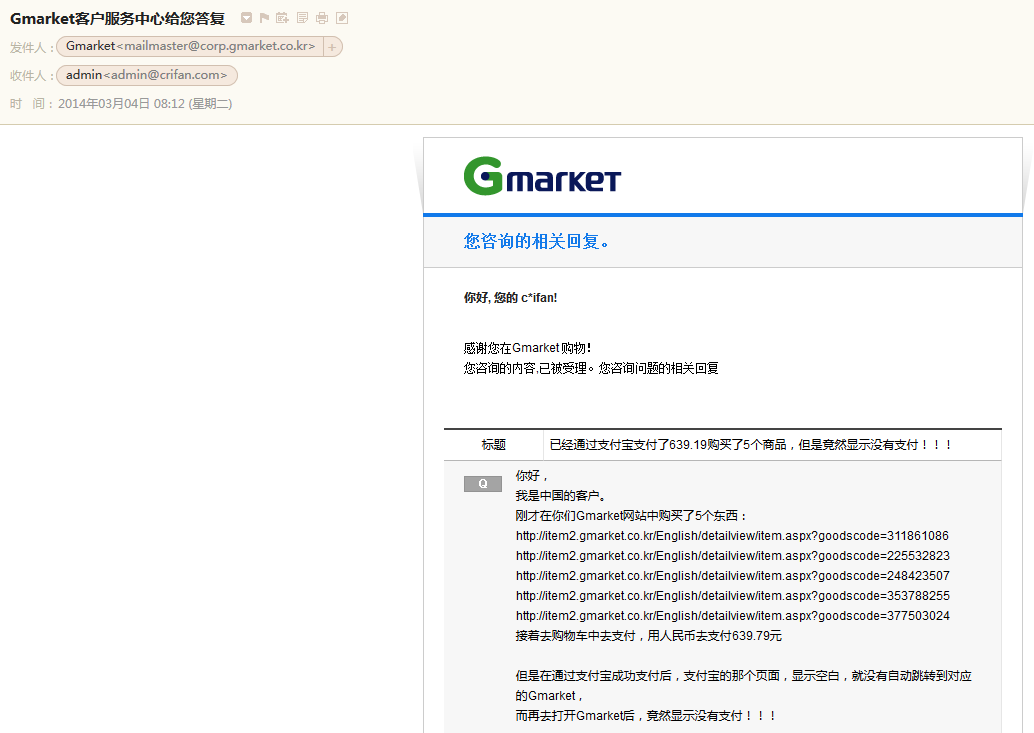
Task: Click the heading 您咨询的相关回复。
Action: click(537, 241)
